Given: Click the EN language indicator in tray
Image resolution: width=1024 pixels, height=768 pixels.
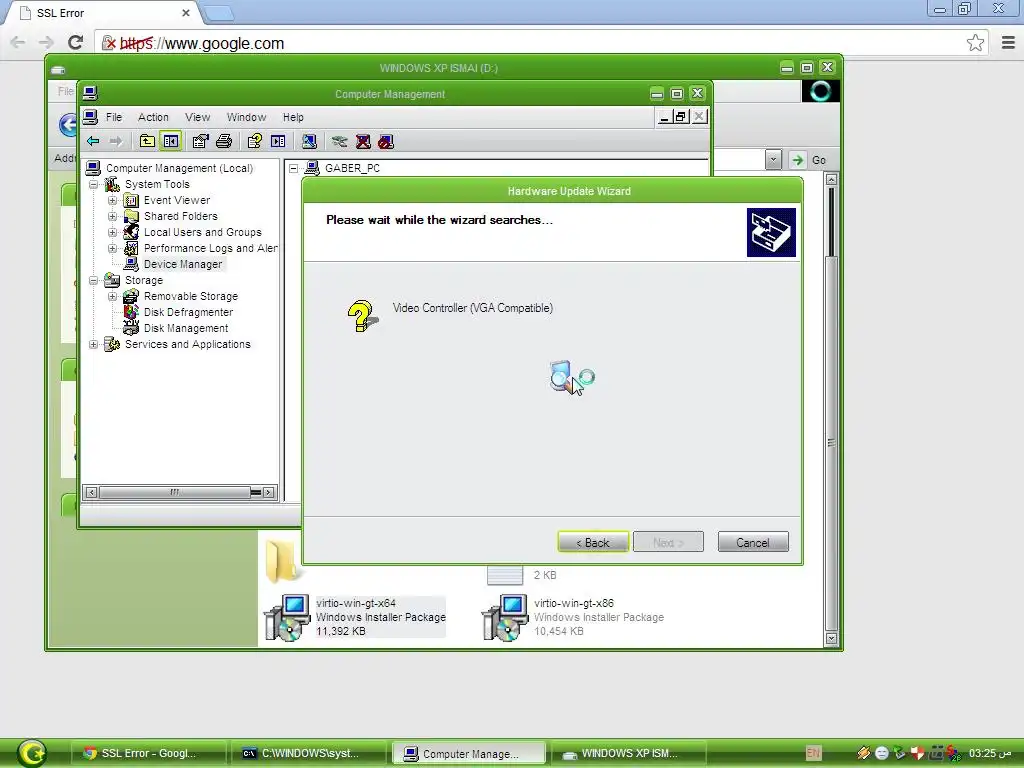Looking at the screenshot, I should [x=813, y=753].
